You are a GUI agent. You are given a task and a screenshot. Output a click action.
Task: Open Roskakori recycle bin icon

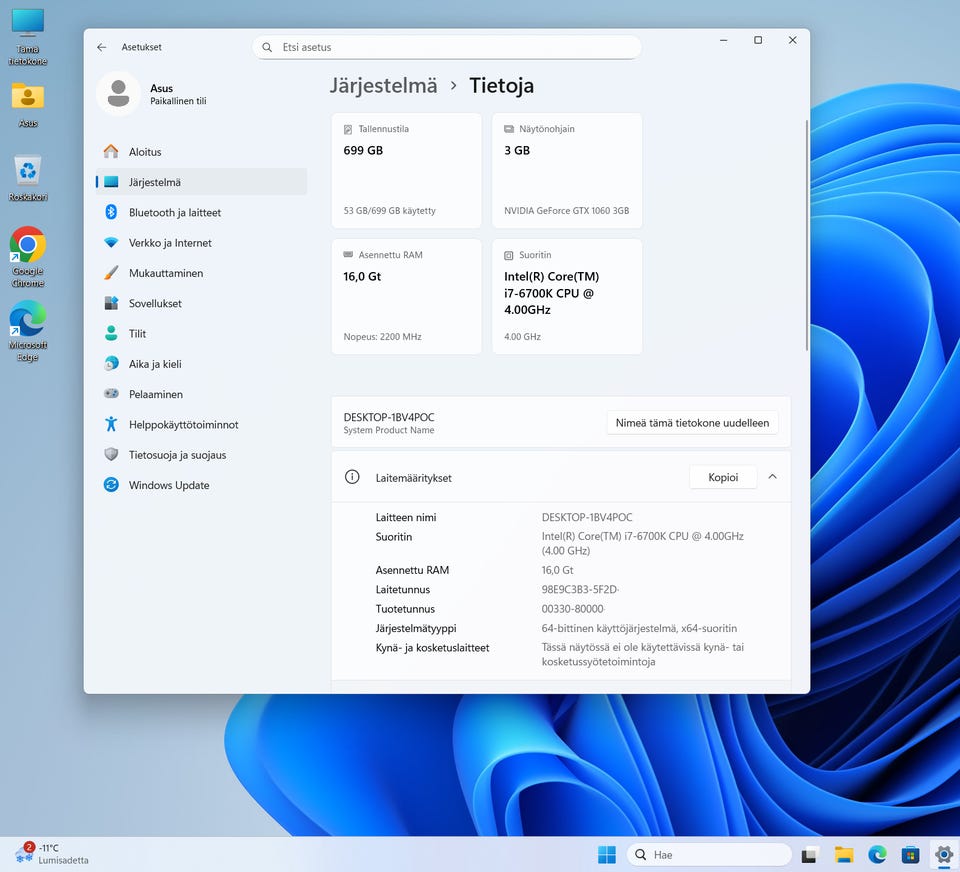[x=27, y=172]
